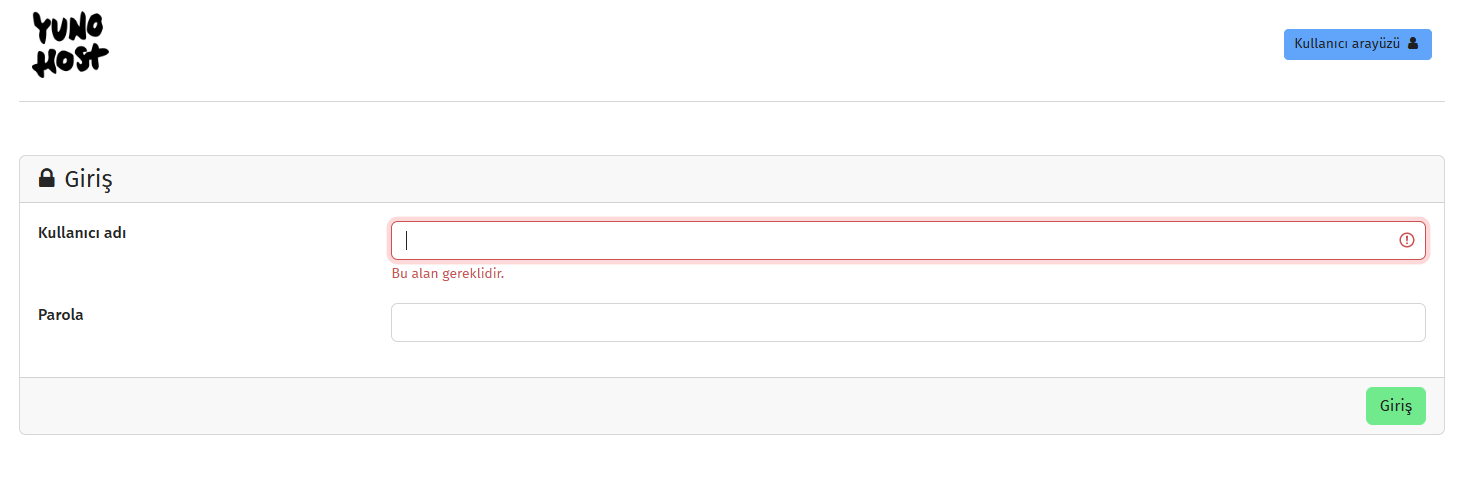Click the horizontal divider under the logo
This screenshot has width=1469, height=485.
point(732,101)
